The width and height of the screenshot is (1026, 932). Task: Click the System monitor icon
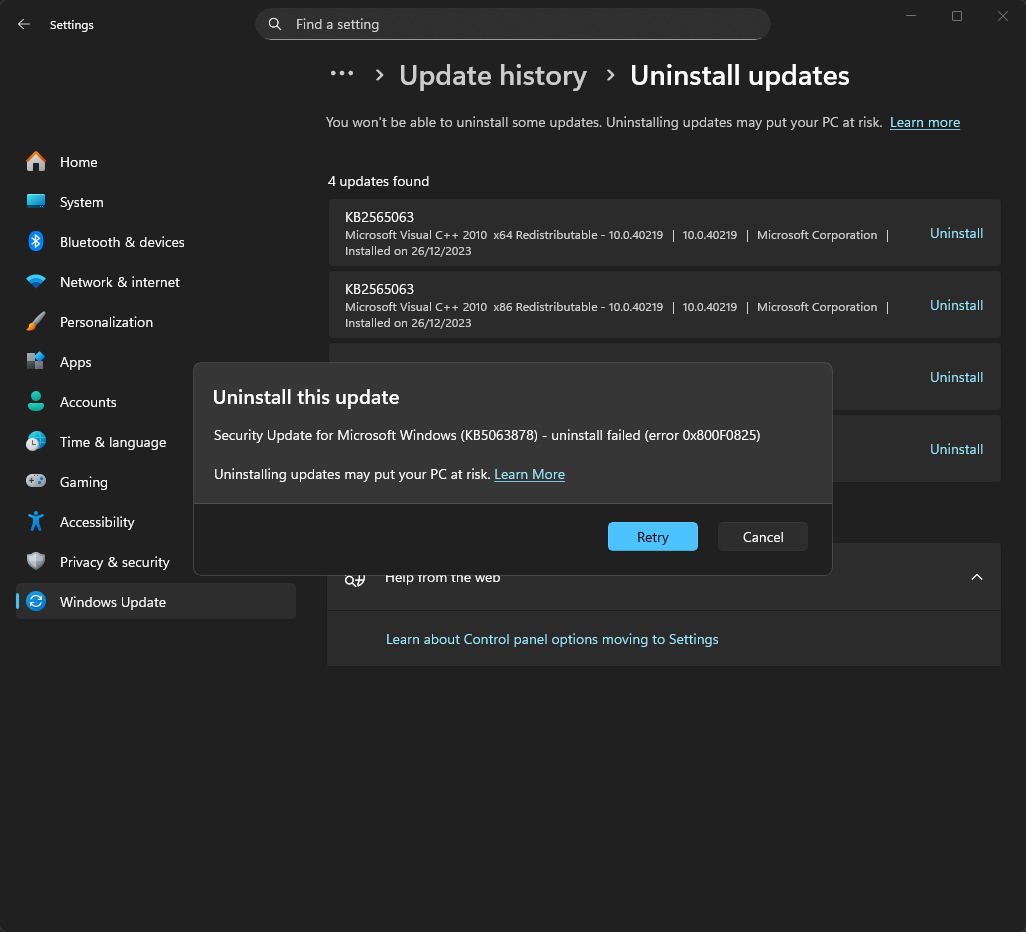[36, 202]
